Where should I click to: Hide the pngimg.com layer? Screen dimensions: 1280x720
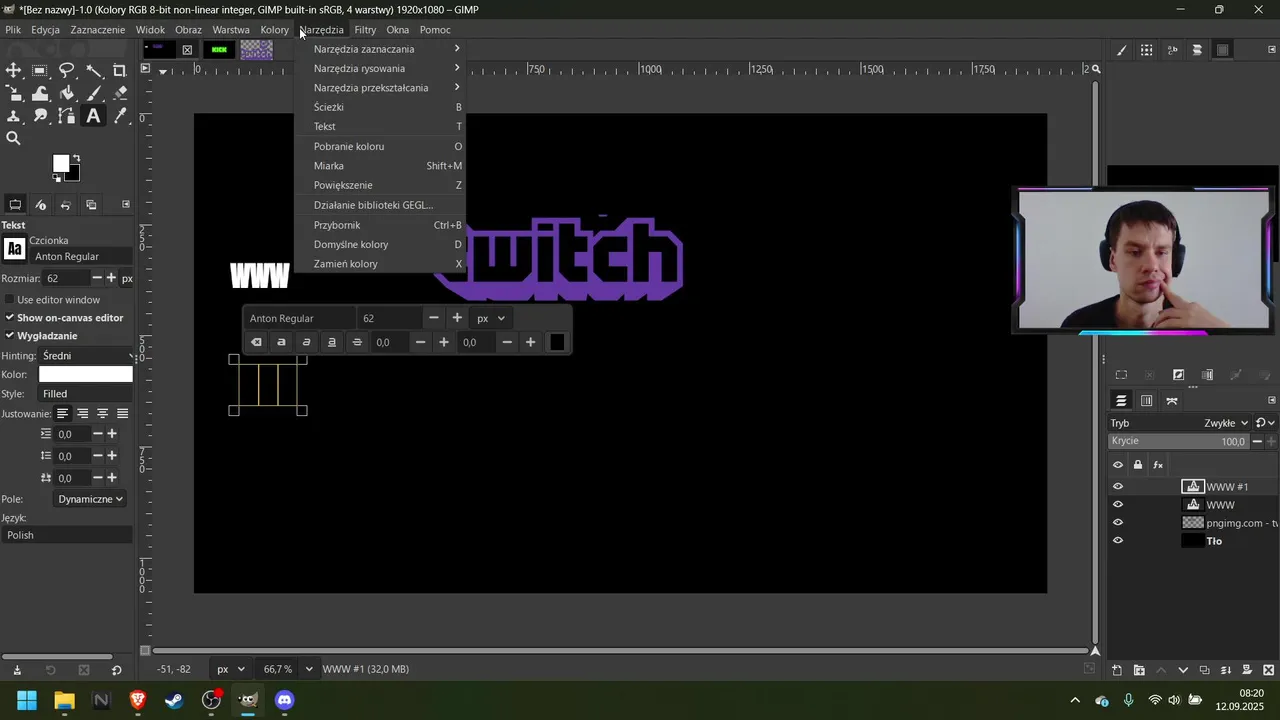click(1118, 523)
